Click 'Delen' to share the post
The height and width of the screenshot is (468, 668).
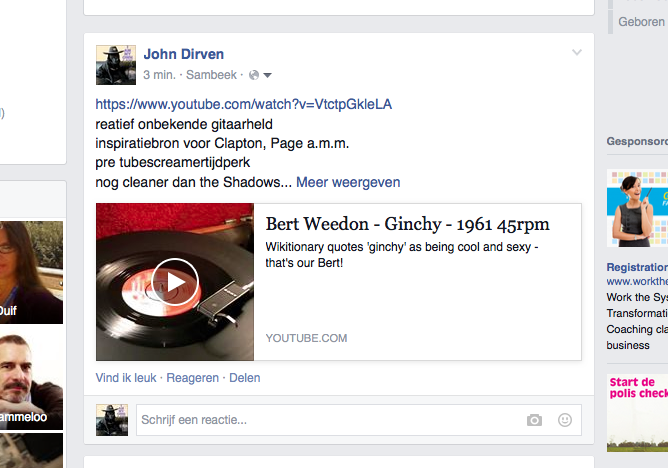pos(245,378)
